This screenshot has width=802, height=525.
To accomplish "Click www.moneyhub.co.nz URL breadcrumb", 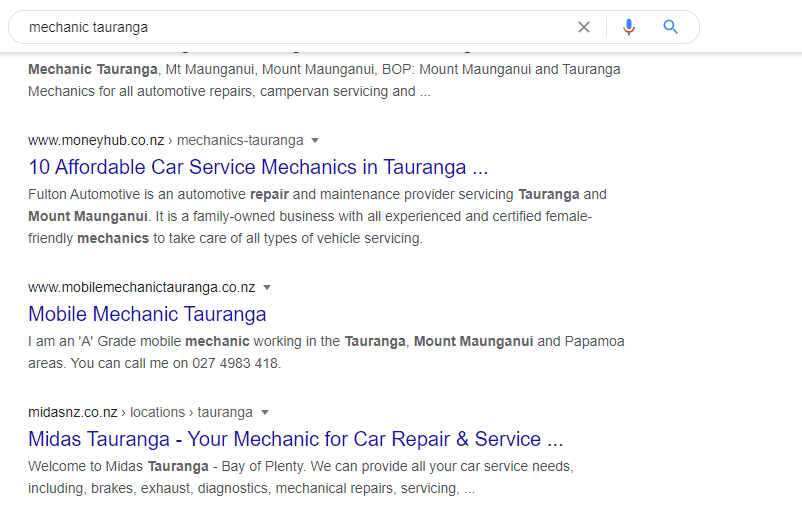I will pyautogui.click(x=166, y=140).
